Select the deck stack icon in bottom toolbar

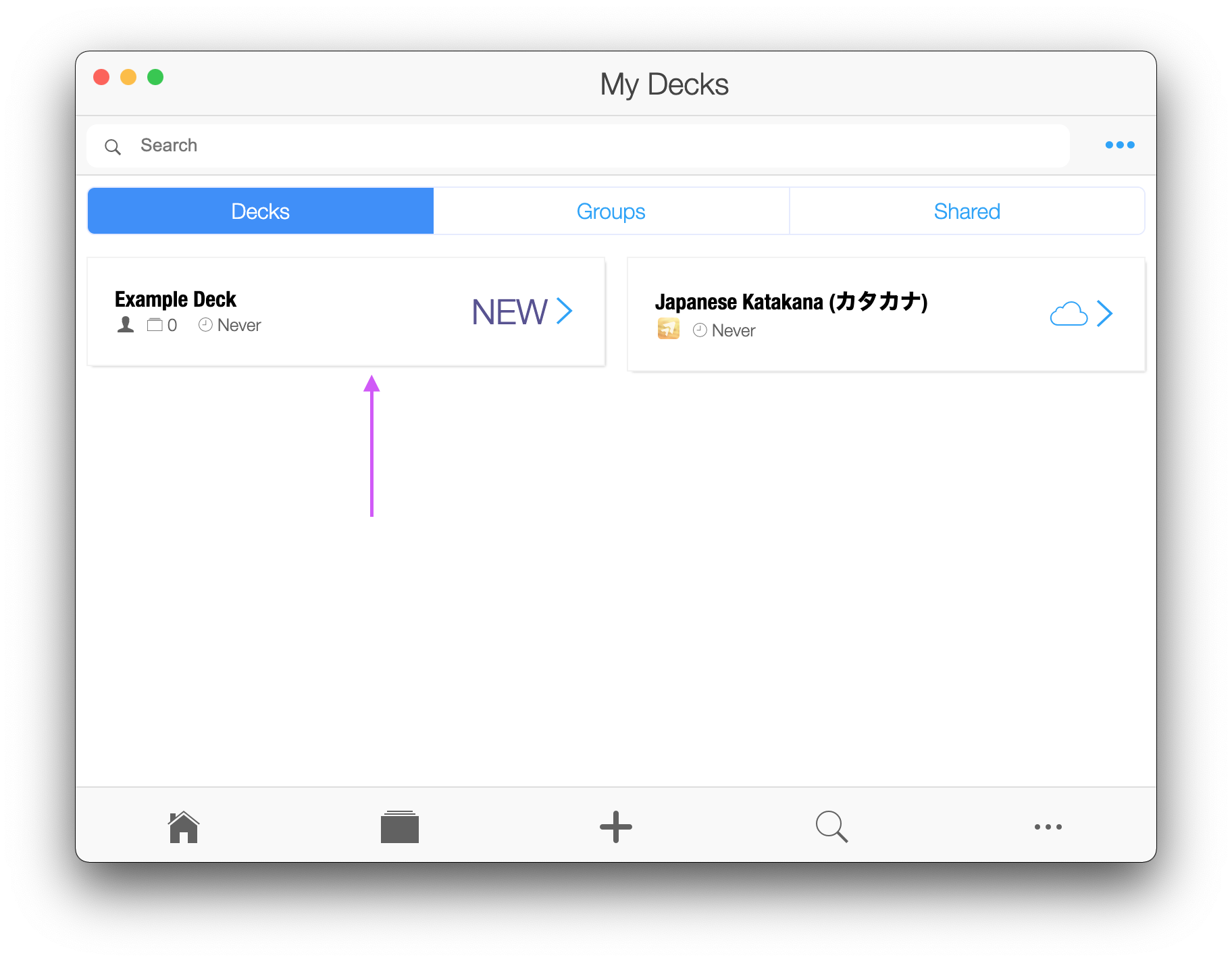tap(399, 826)
